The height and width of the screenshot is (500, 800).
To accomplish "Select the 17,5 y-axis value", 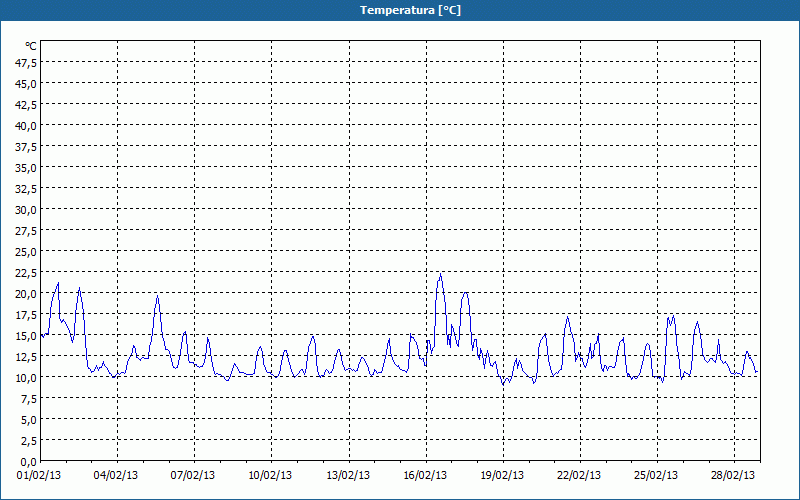I will point(27,315).
